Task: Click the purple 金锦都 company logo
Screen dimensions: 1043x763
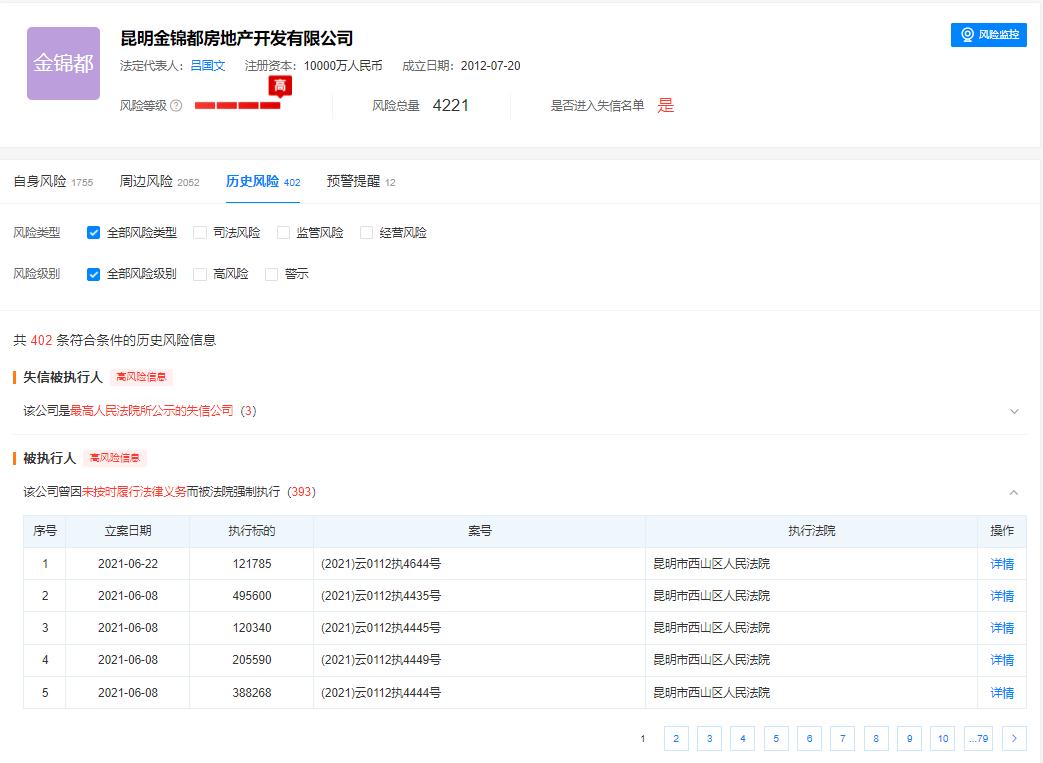Action: (62, 62)
